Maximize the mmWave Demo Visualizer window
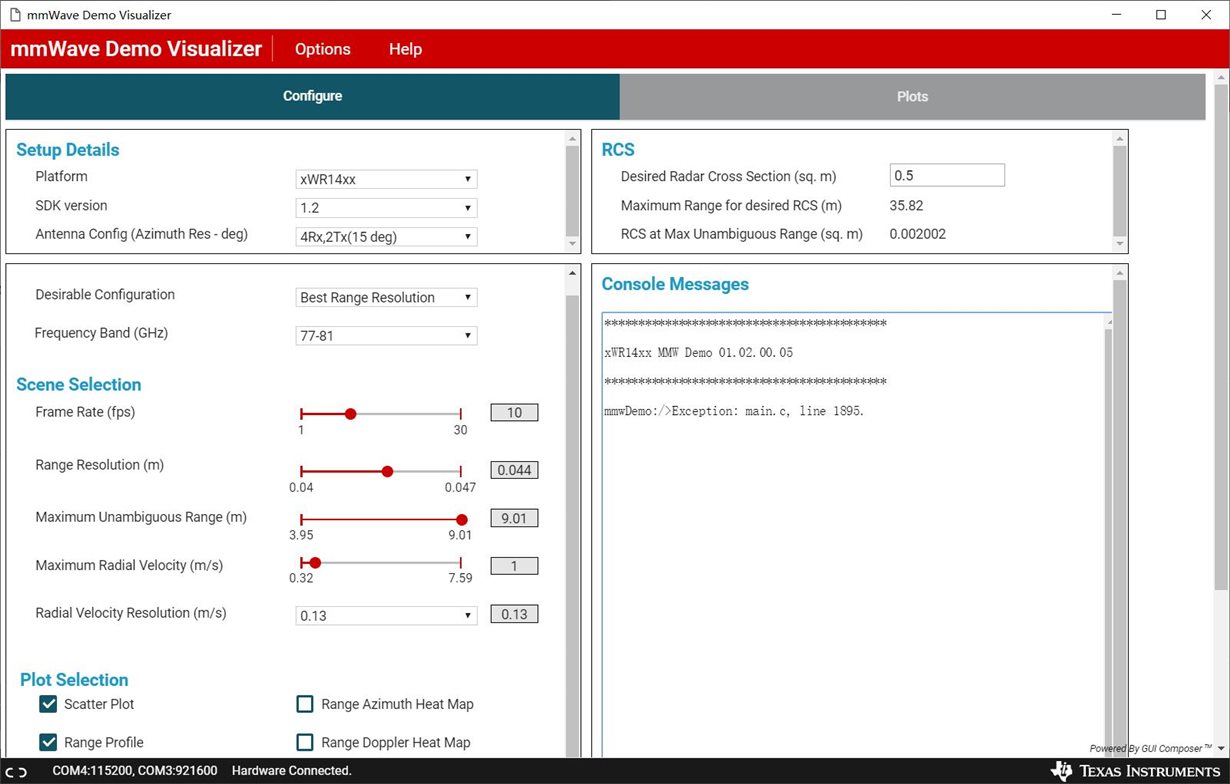The height and width of the screenshot is (784, 1230). [1161, 15]
